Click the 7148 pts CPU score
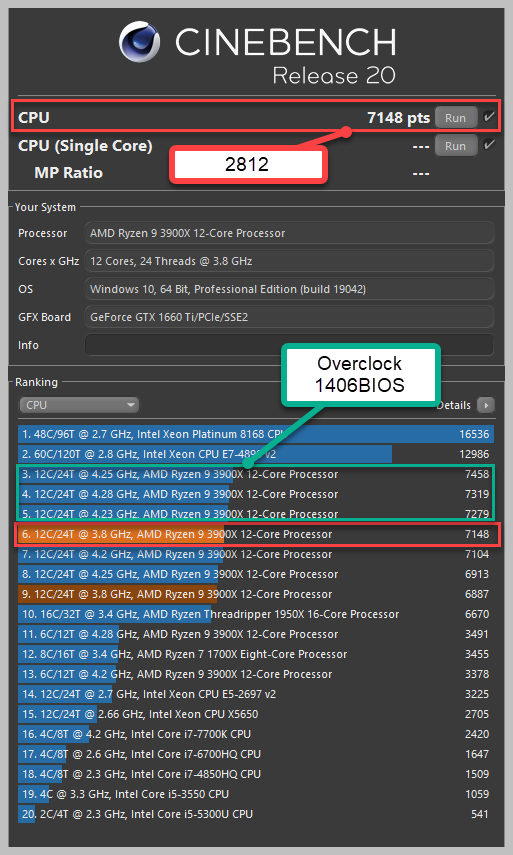The width and height of the screenshot is (513, 855). click(x=399, y=118)
